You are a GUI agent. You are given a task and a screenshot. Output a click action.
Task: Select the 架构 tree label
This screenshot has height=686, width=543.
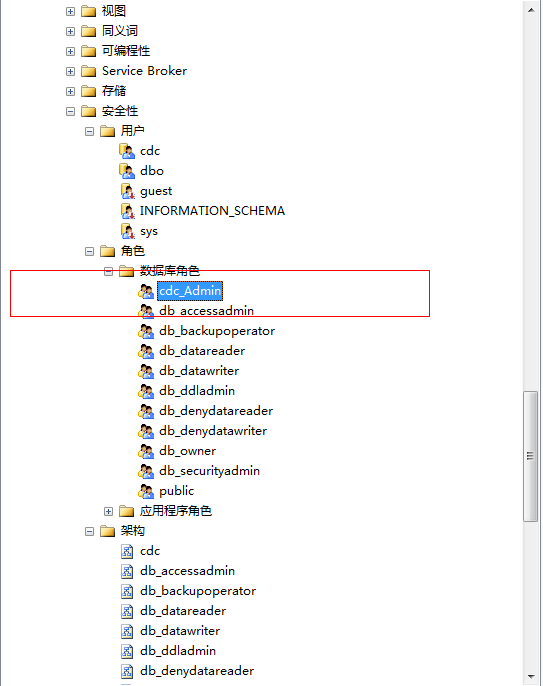133,531
